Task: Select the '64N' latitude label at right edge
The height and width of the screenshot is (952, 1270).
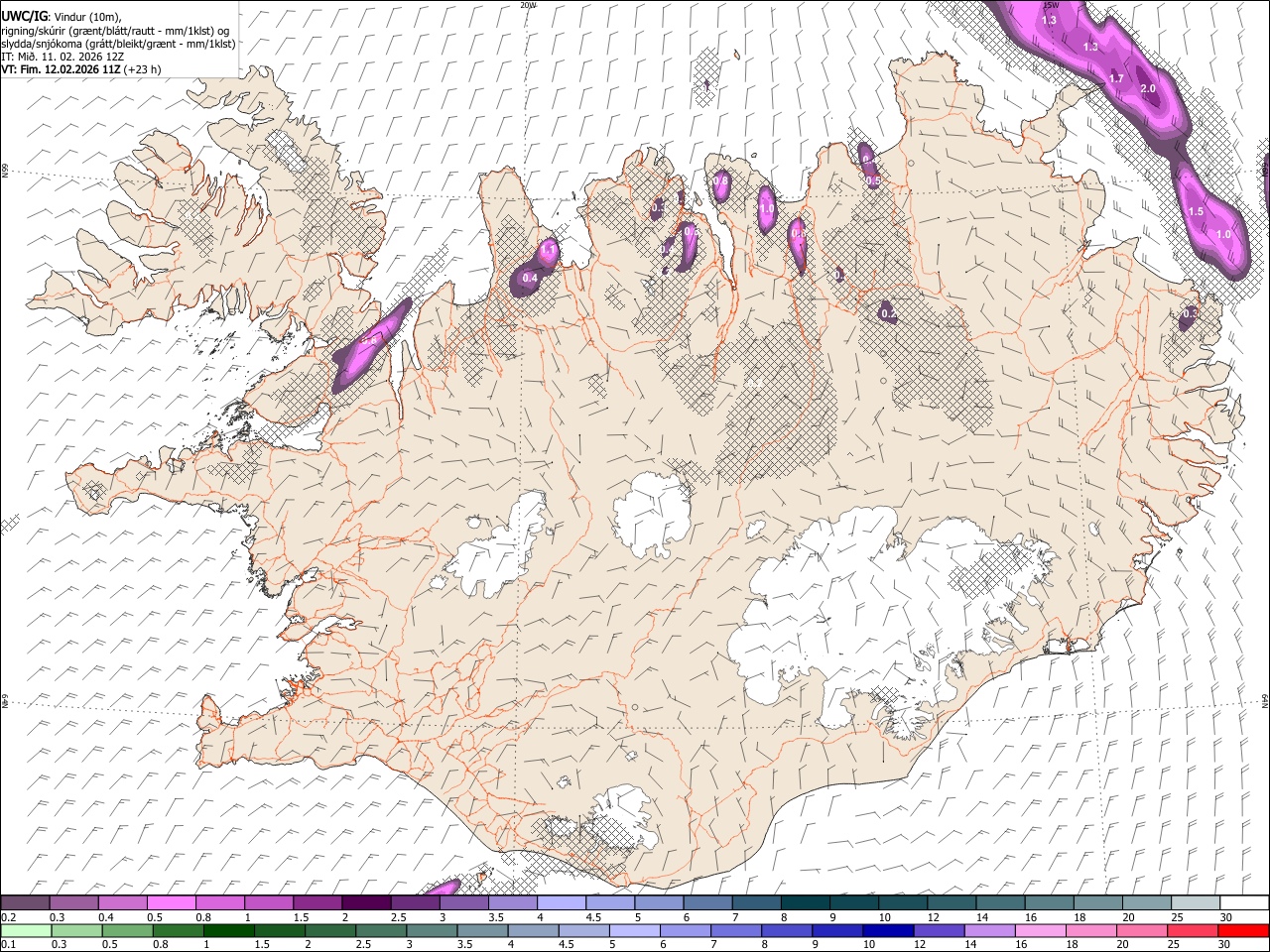Action: pyautogui.click(x=1265, y=700)
